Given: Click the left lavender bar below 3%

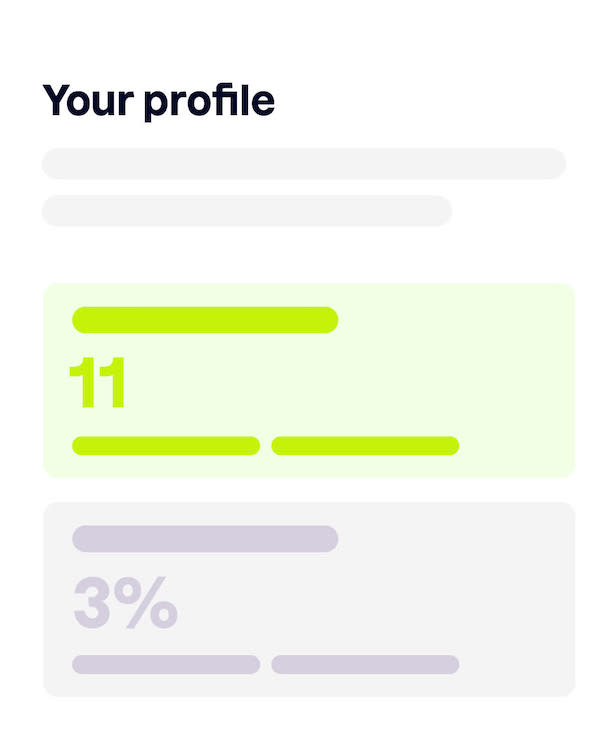Looking at the screenshot, I should click(x=166, y=665).
